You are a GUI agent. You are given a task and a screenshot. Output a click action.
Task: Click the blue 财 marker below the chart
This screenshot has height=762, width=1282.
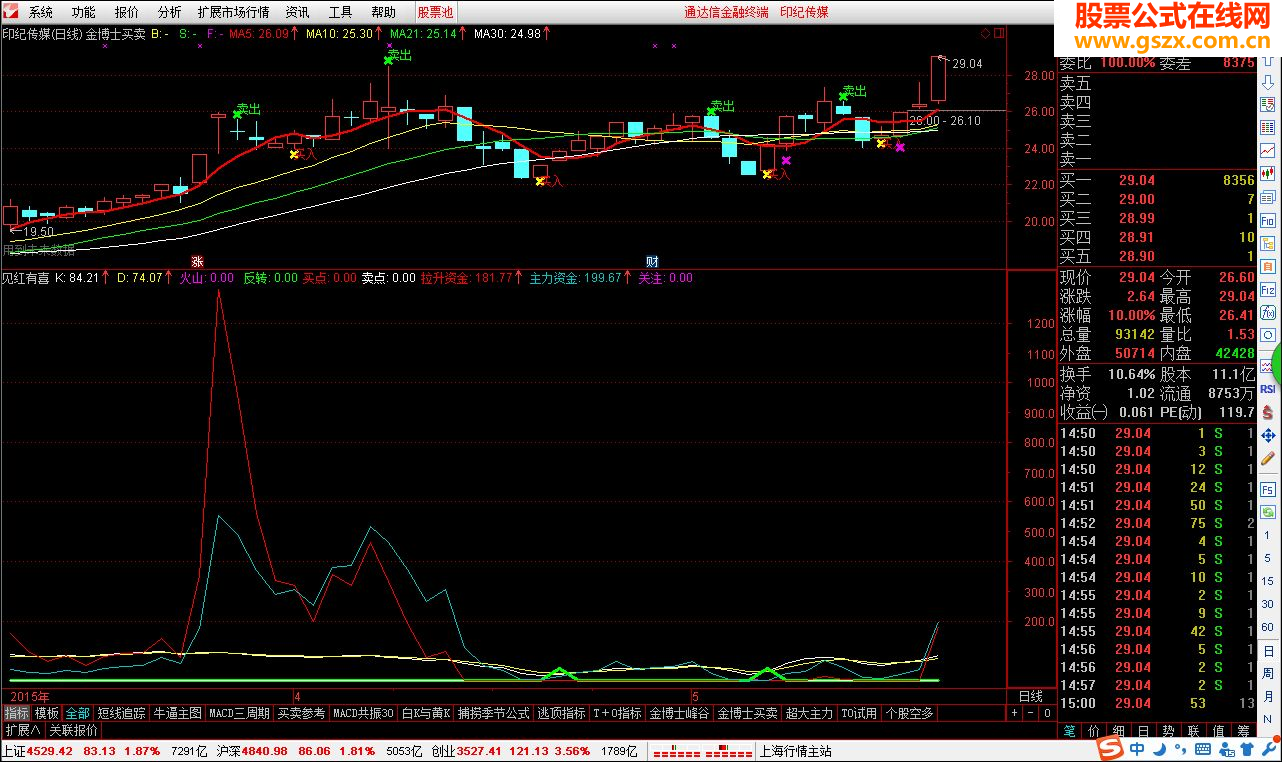[x=651, y=261]
